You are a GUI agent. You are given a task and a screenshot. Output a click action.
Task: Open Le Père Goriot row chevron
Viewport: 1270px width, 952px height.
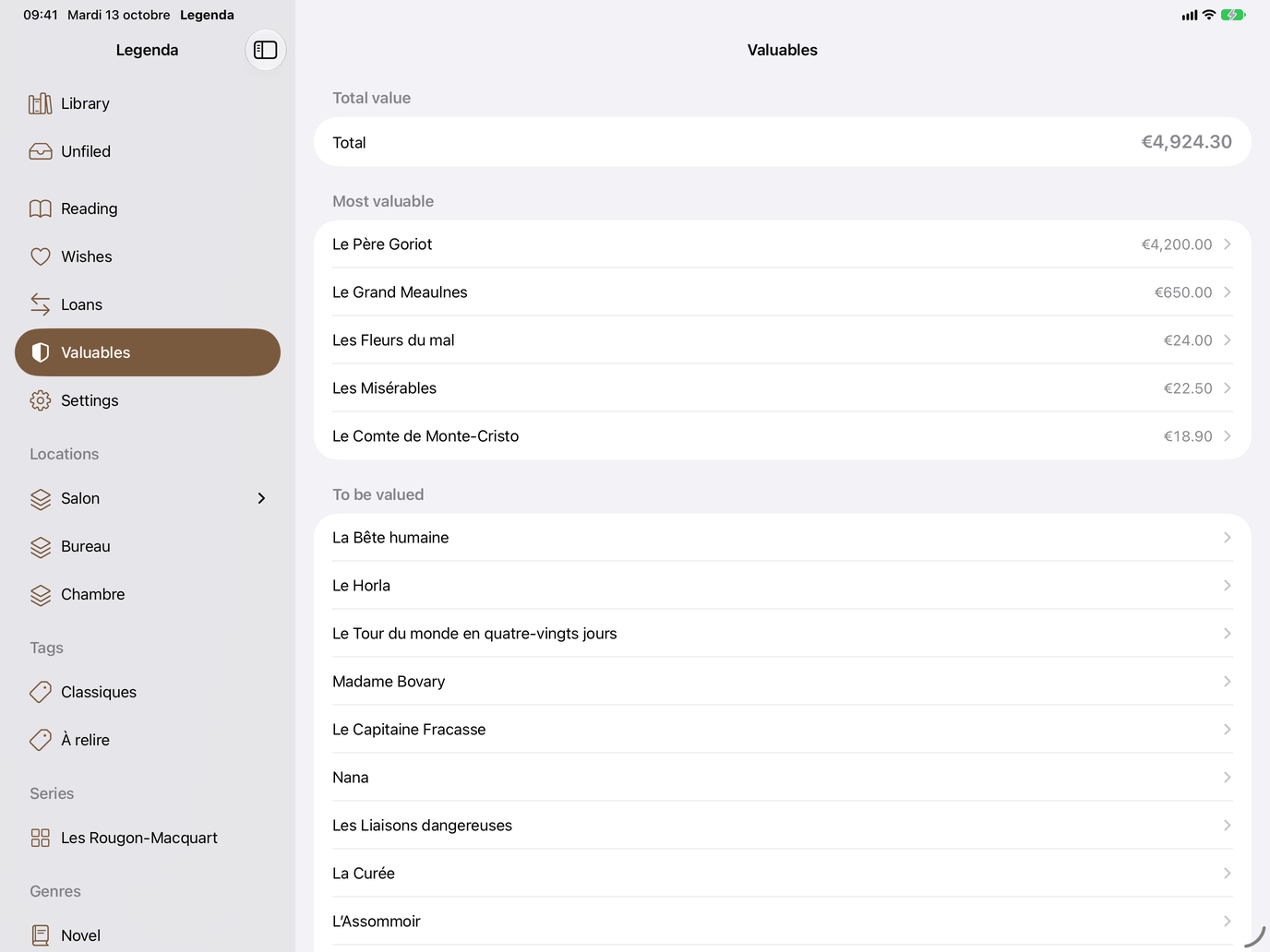coord(1227,244)
